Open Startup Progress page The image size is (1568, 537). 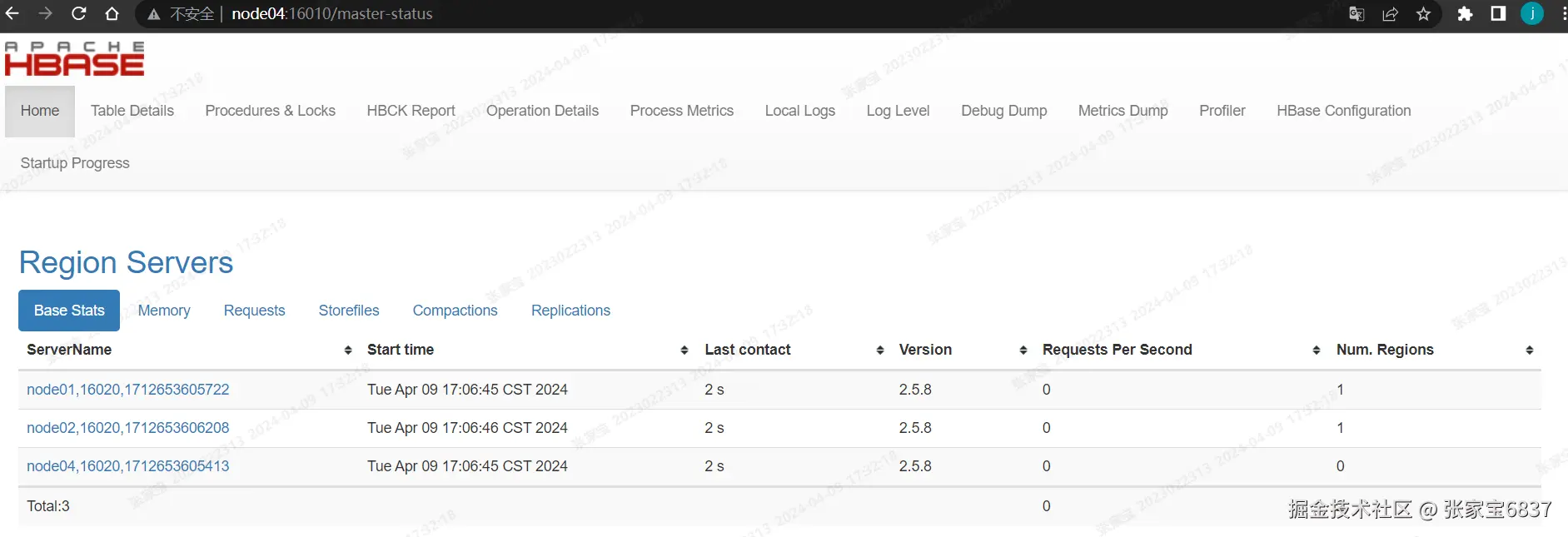click(x=75, y=163)
